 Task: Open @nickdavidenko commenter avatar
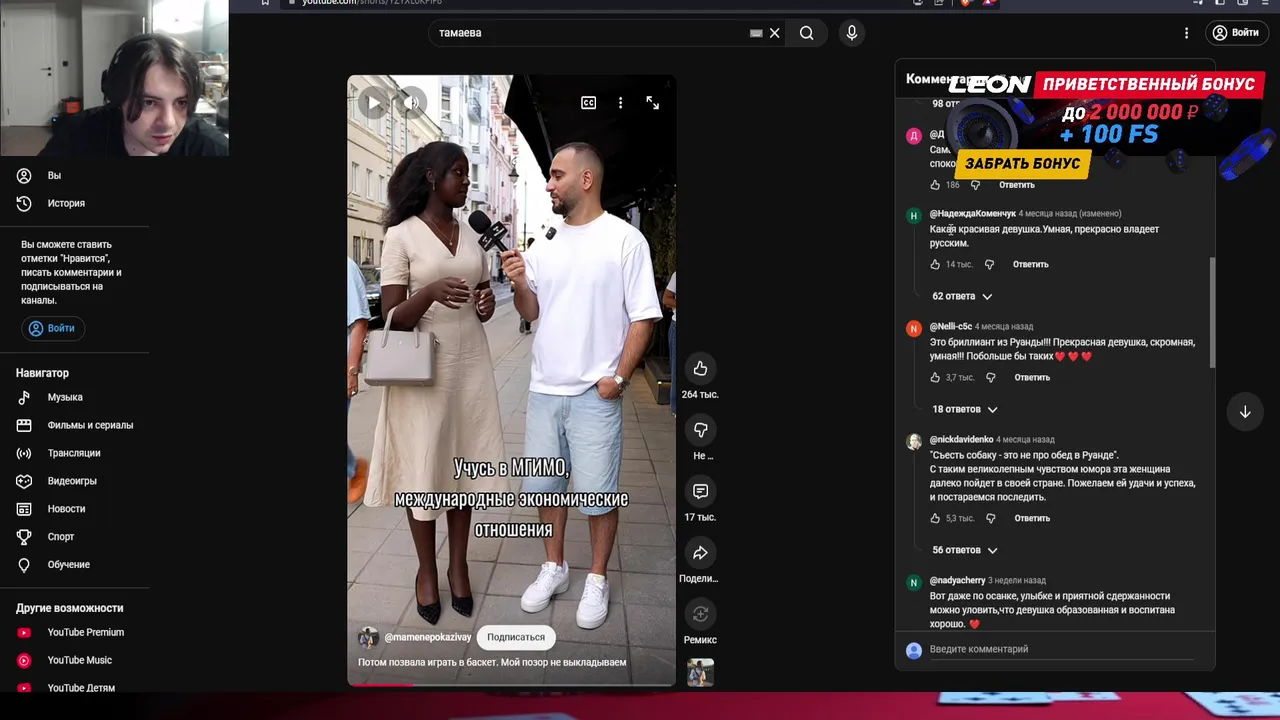[x=913, y=442]
